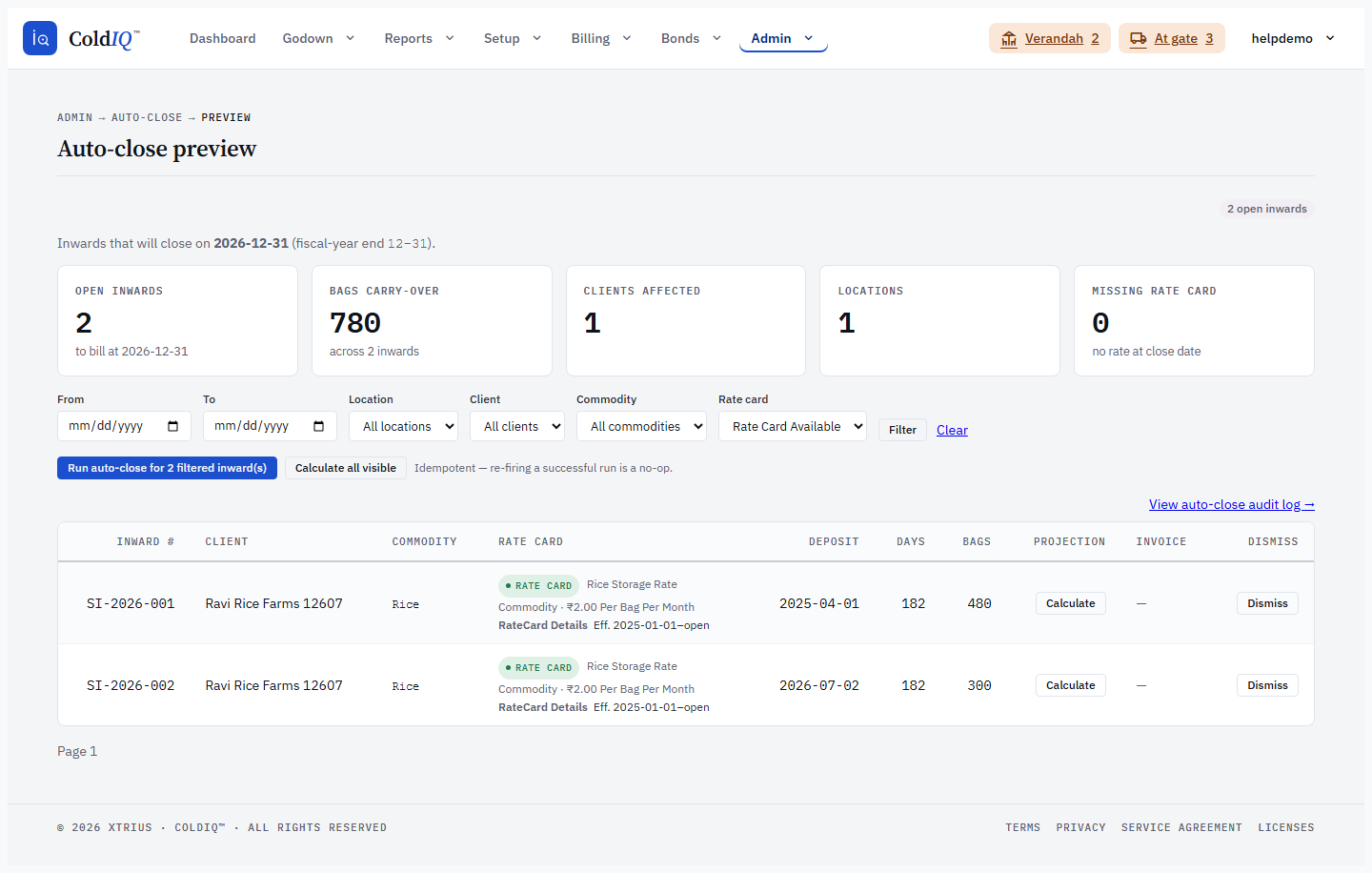Expand the Setup menu
This screenshot has height=873, width=1372.
pyautogui.click(x=513, y=38)
